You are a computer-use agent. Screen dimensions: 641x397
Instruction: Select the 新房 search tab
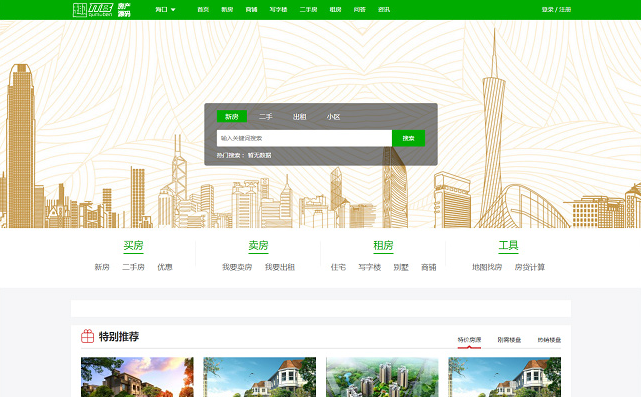232,117
